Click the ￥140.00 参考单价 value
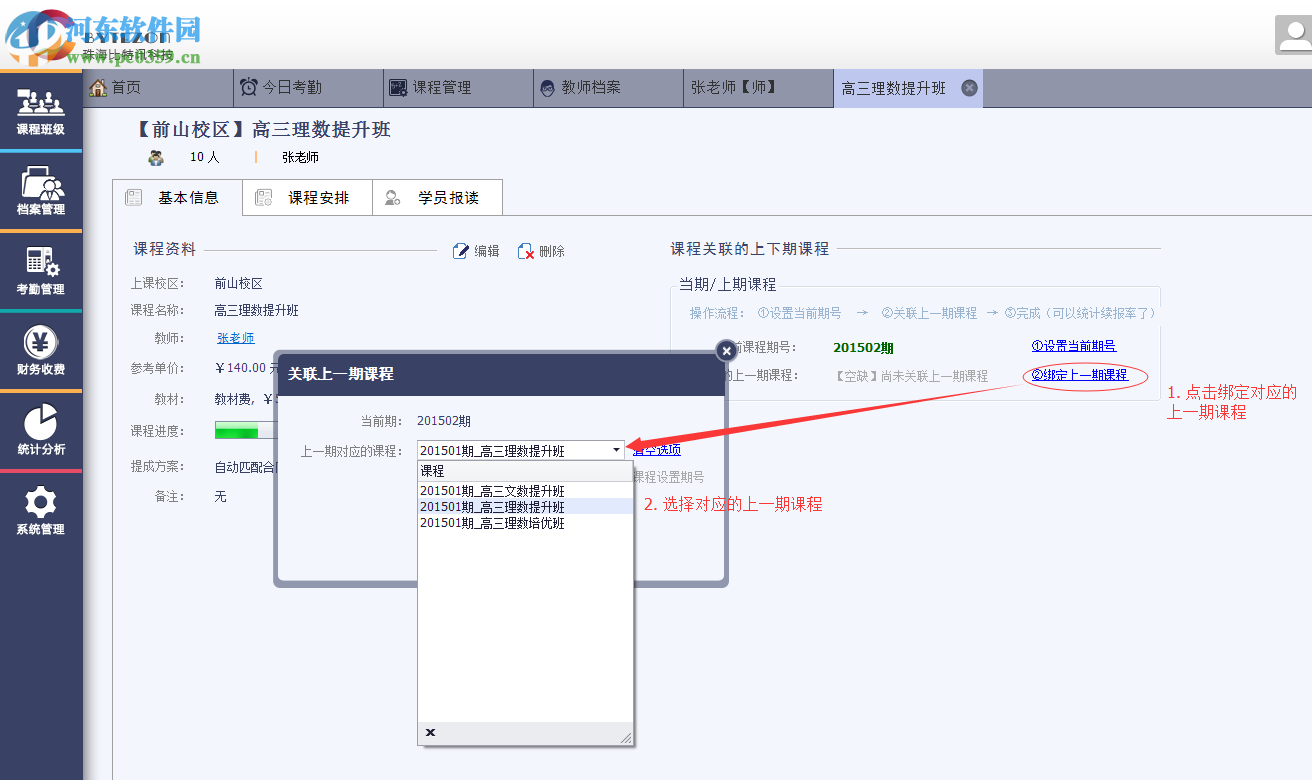Image resolution: width=1312 pixels, height=780 pixels. [x=245, y=368]
